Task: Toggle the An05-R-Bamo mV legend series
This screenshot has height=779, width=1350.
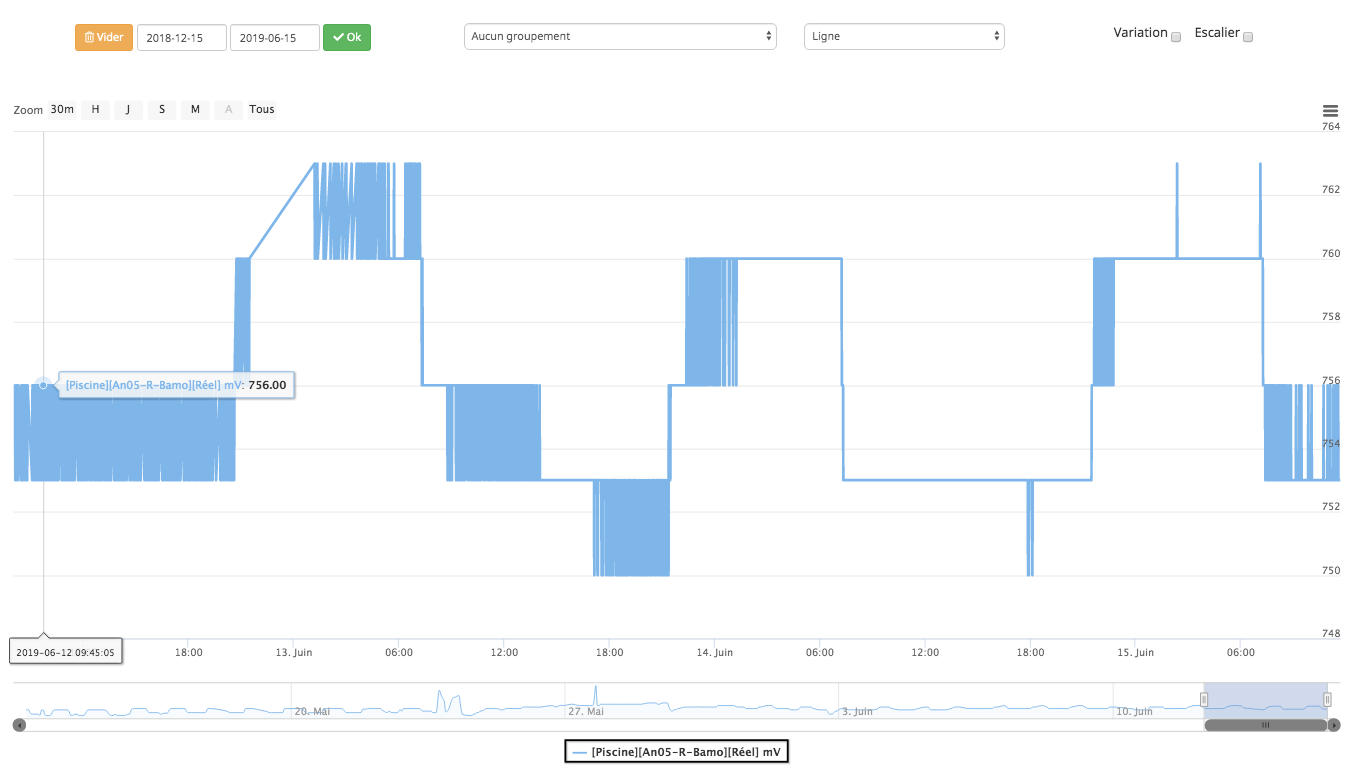Action: (x=677, y=751)
